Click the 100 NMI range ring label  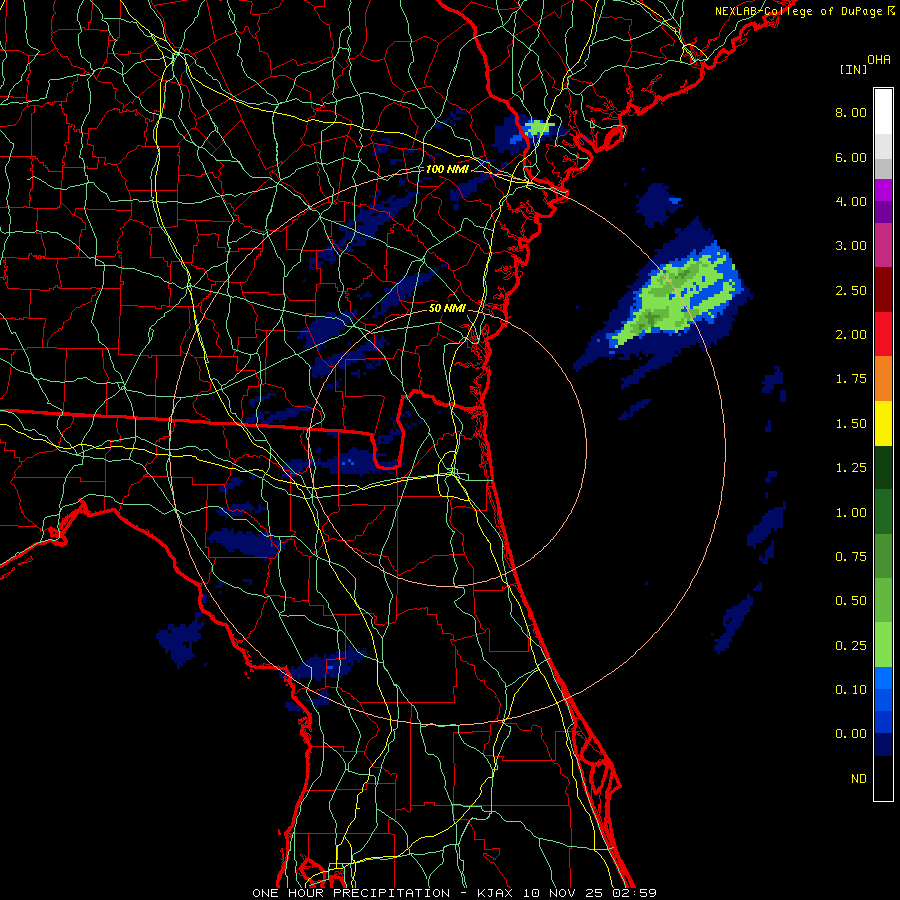pyautogui.click(x=447, y=169)
